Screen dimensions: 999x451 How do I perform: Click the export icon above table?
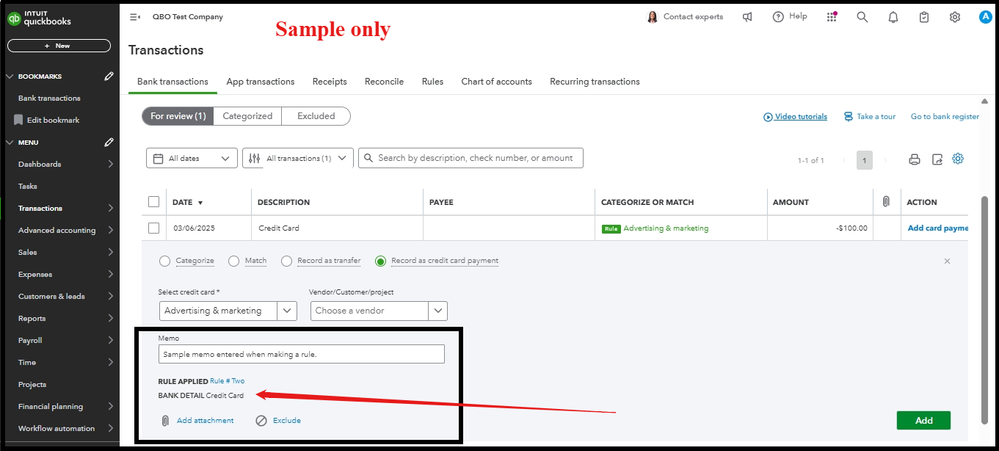(937, 159)
